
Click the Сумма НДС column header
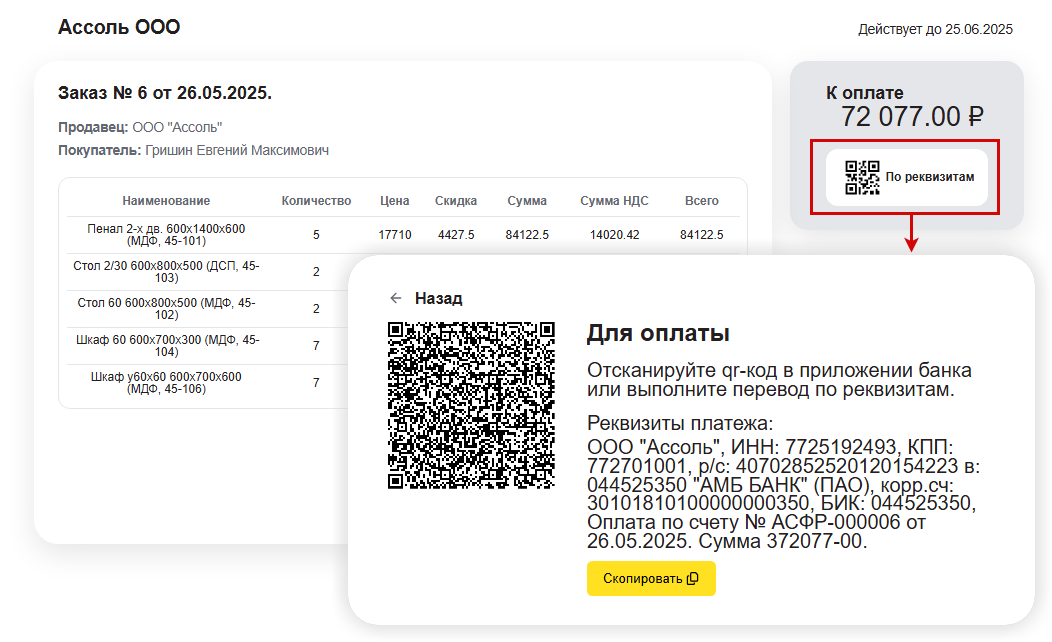pos(614,201)
